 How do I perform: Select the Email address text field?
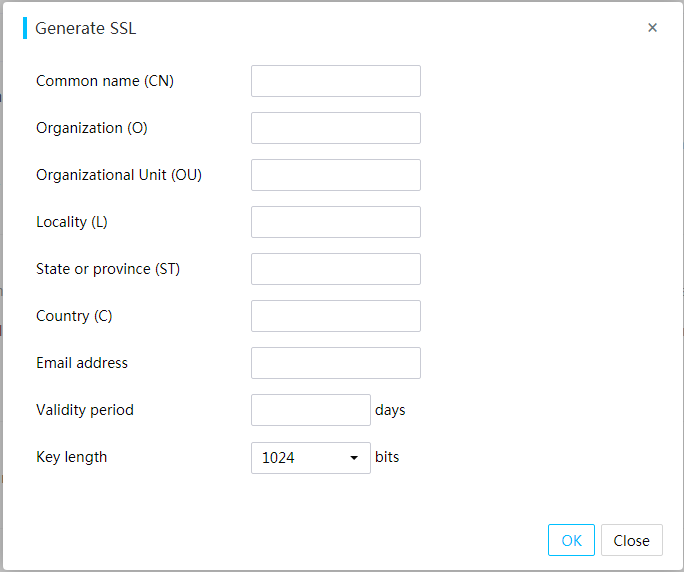click(335, 363)
